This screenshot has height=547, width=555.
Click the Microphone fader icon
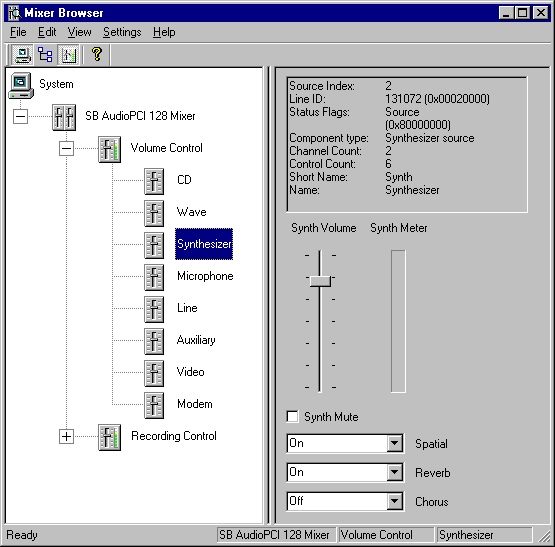coord(154,277)
